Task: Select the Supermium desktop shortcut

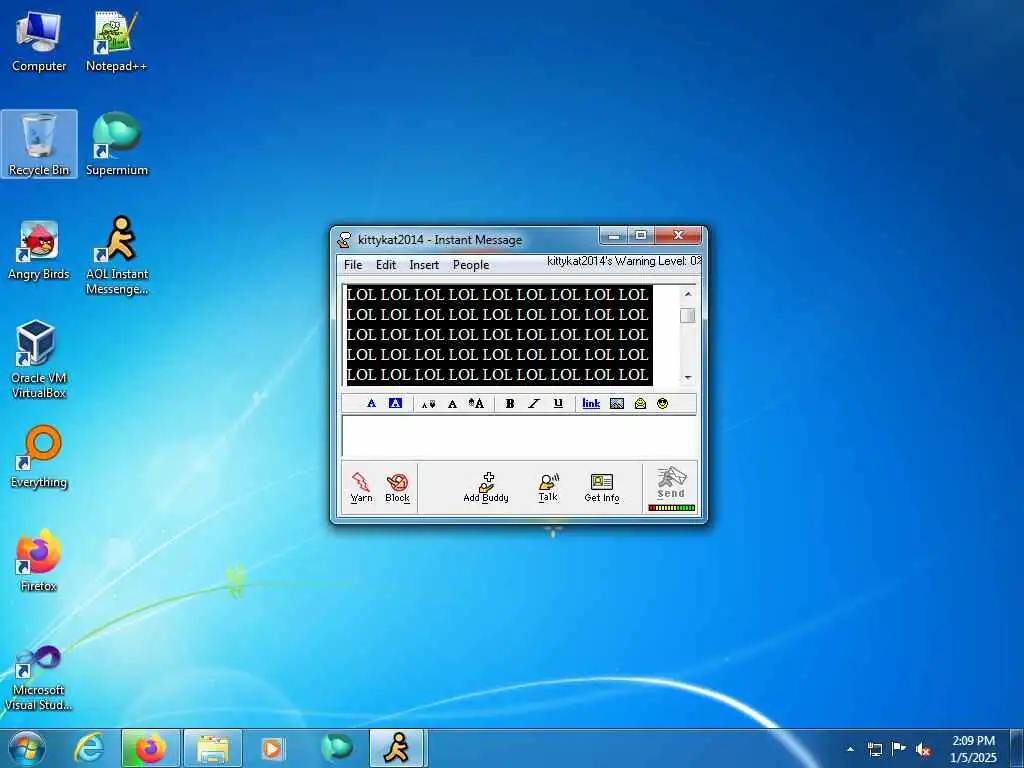Action: (117, 144)
